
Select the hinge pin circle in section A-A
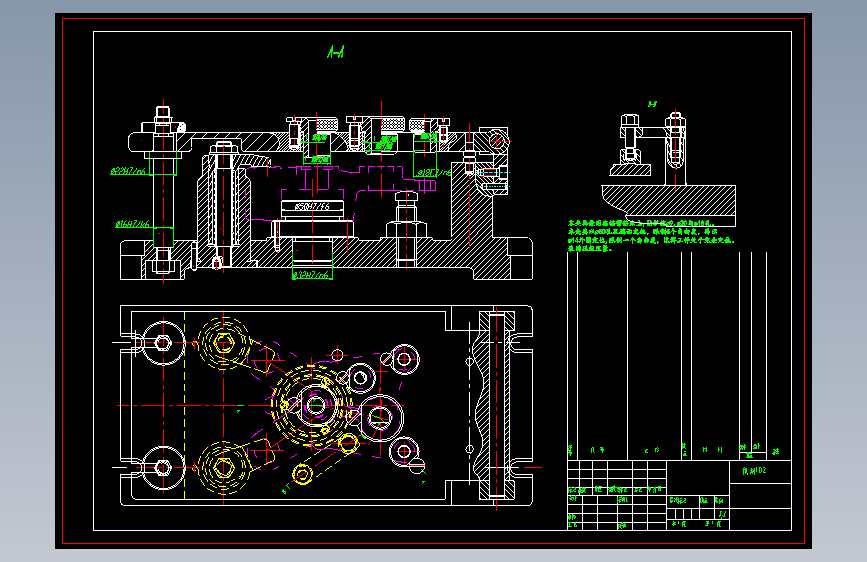coord(497,140)
